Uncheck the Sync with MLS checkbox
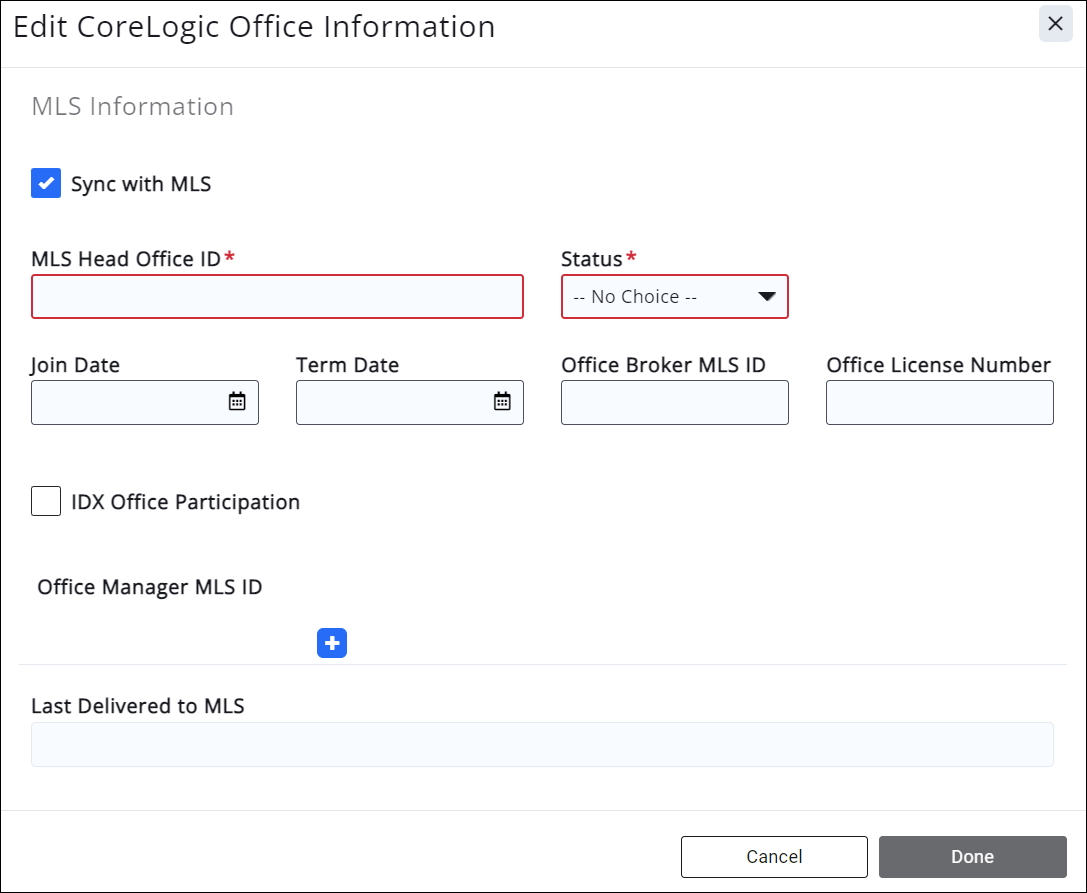 [x=47, y=183]
